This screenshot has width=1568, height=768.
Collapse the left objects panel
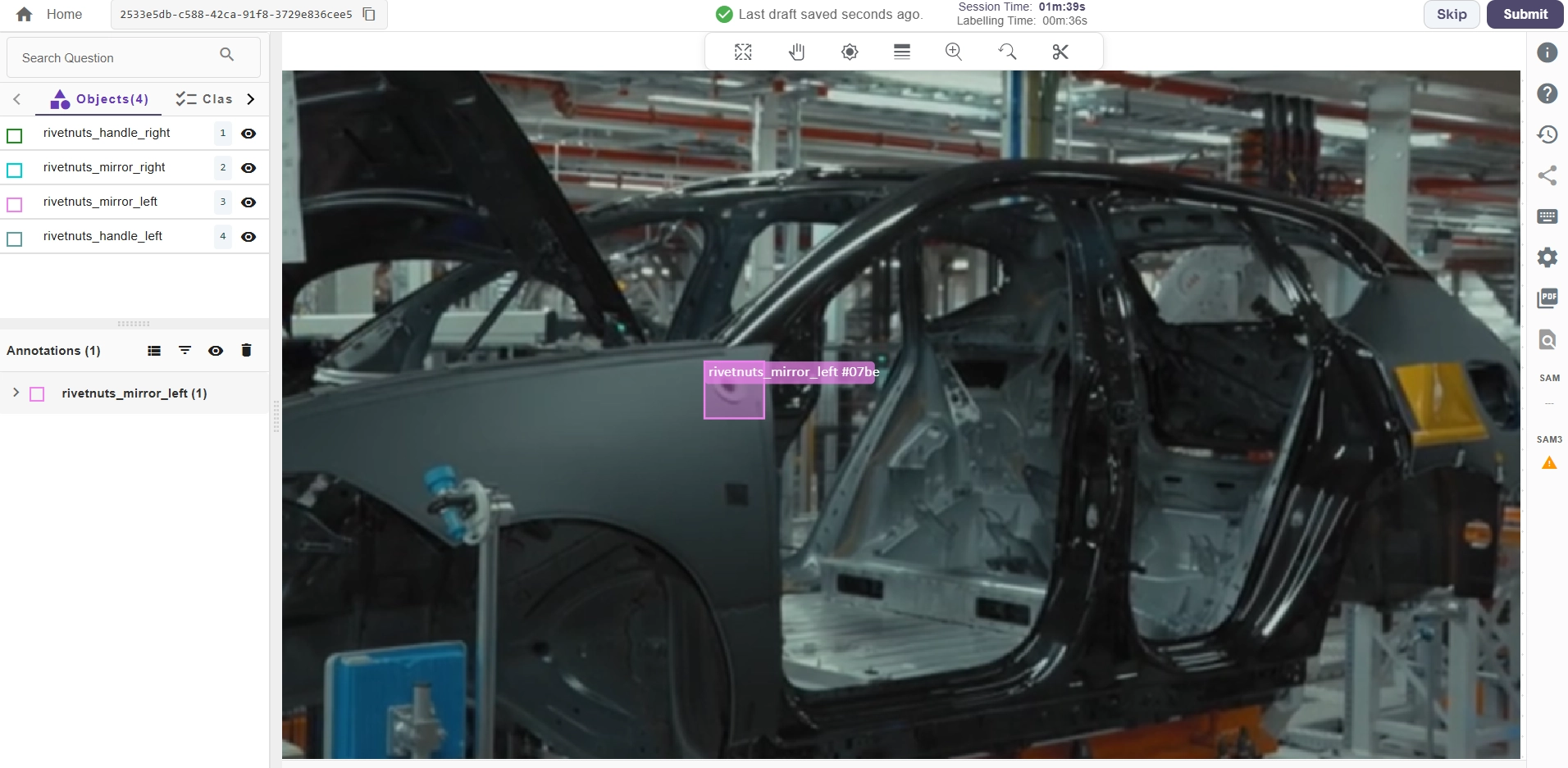pyautogui.click(x=16, y=98)
